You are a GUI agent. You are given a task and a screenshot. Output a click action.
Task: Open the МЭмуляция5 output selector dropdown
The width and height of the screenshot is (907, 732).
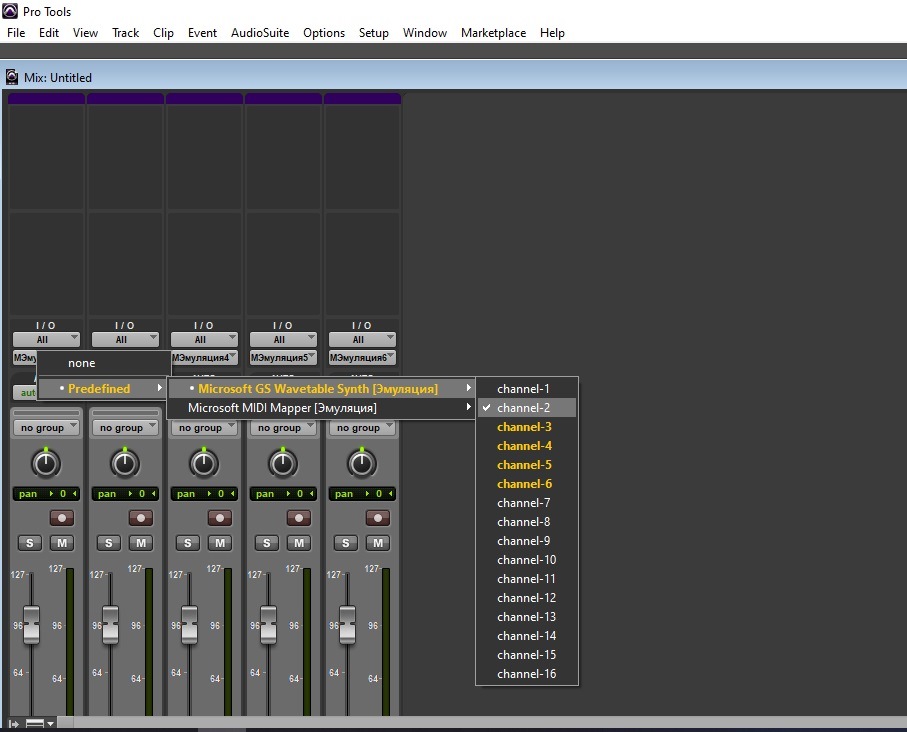click(282, 357)
